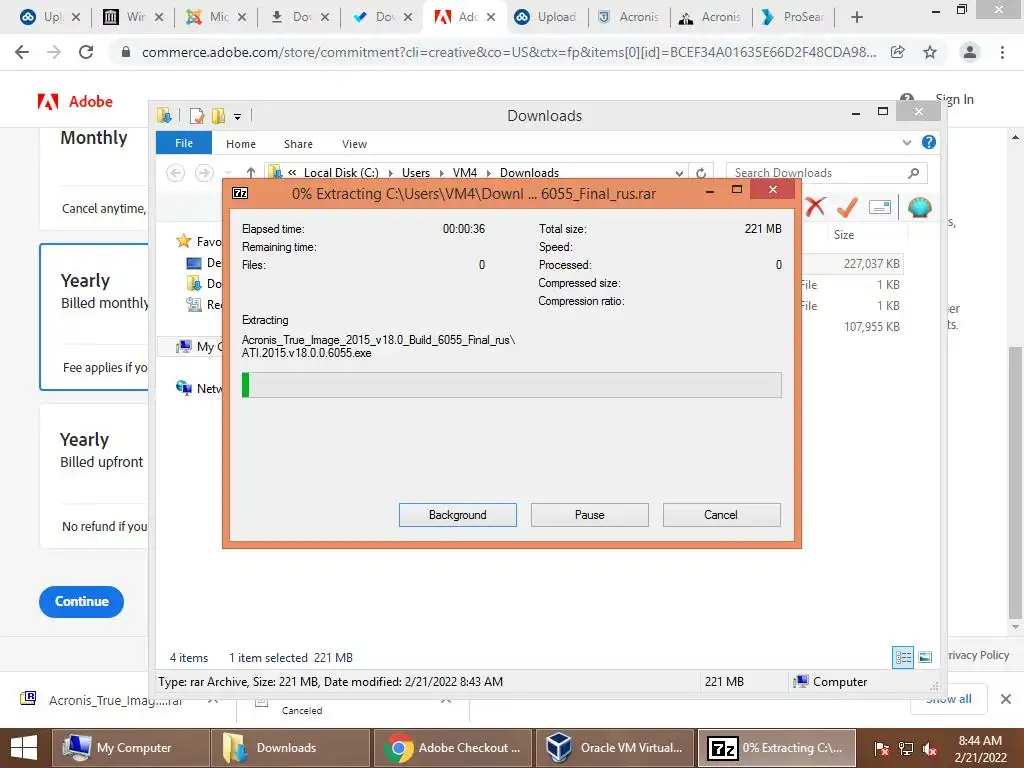The image size is (1024, 768).
Task: Expand the Explorer ribbon chevron
Action: point(906,142)
